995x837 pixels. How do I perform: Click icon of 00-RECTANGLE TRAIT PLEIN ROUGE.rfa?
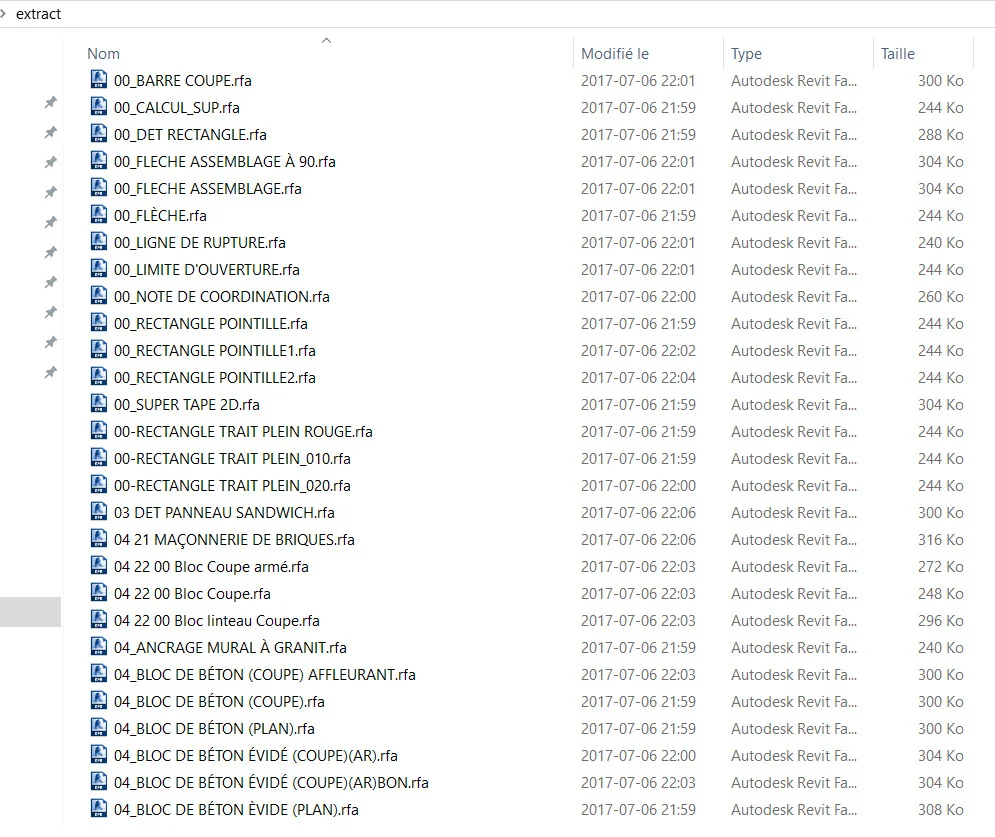(x=99, y=430)
